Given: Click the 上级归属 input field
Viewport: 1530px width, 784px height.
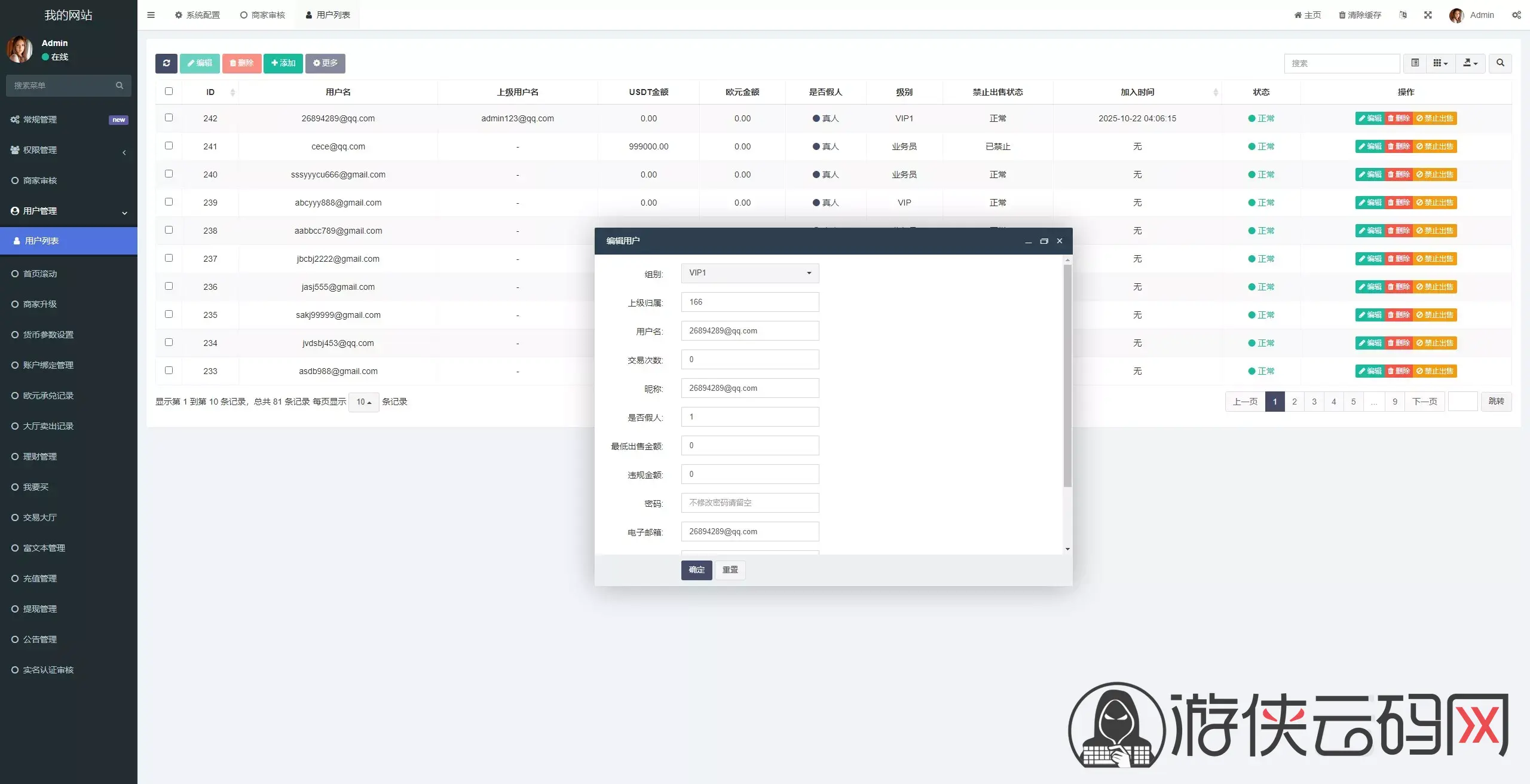Looking at the screenshot, I should [x=749, y=302].
